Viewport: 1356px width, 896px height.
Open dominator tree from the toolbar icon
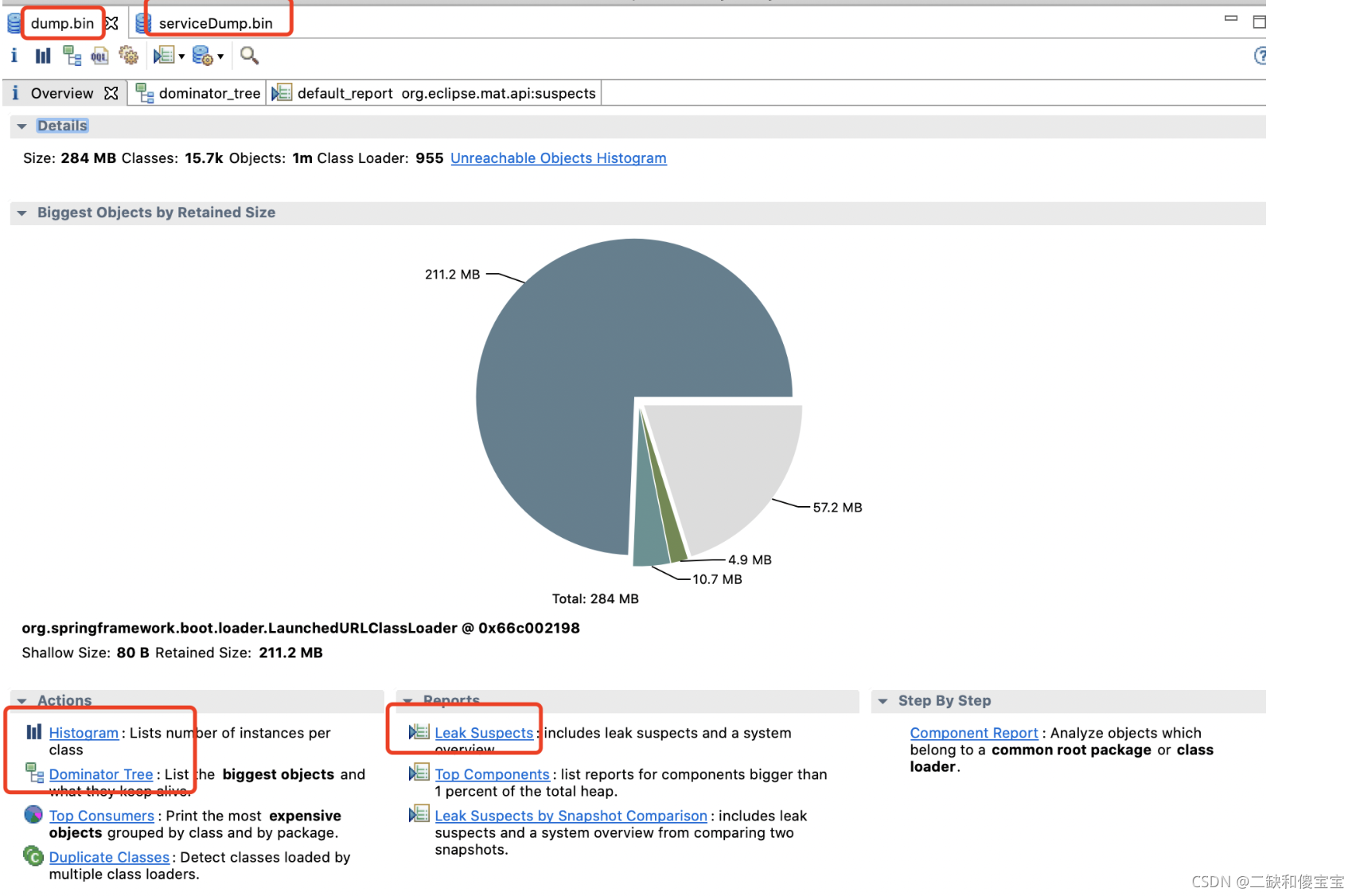click(72, 55)
